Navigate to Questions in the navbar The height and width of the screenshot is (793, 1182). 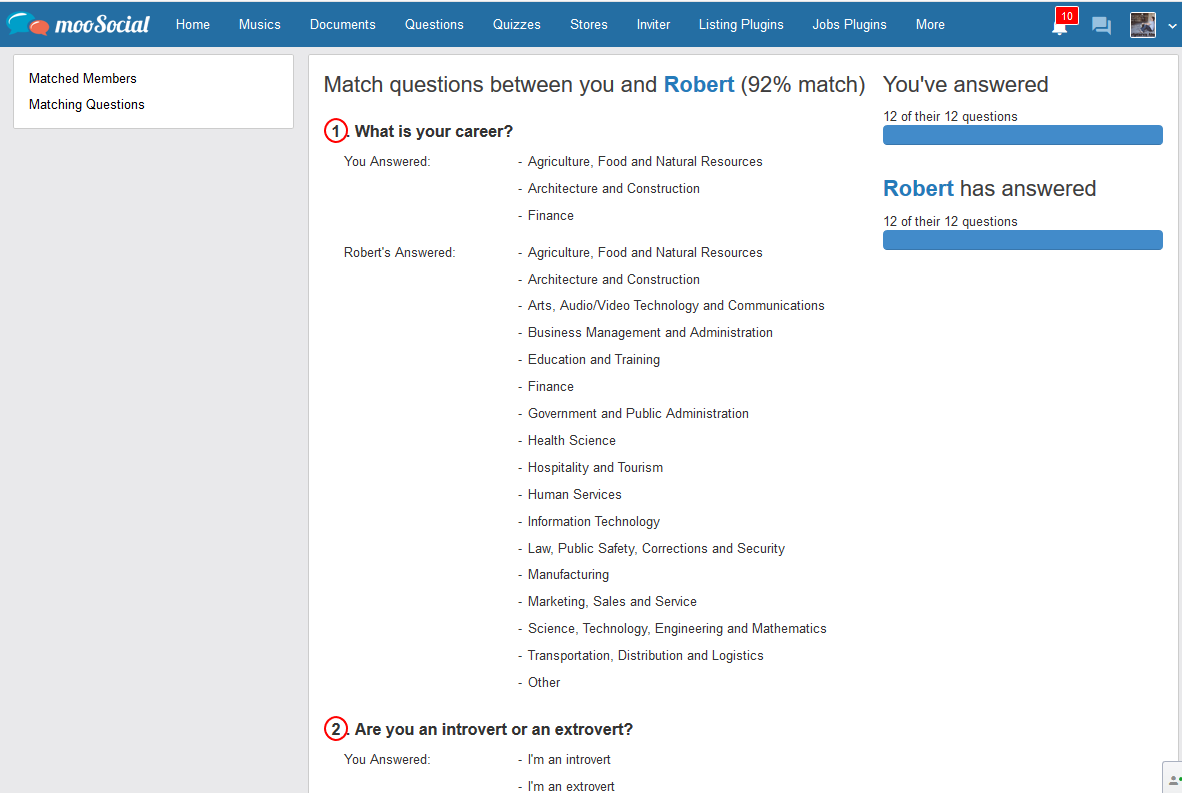[x=434, y=24]
